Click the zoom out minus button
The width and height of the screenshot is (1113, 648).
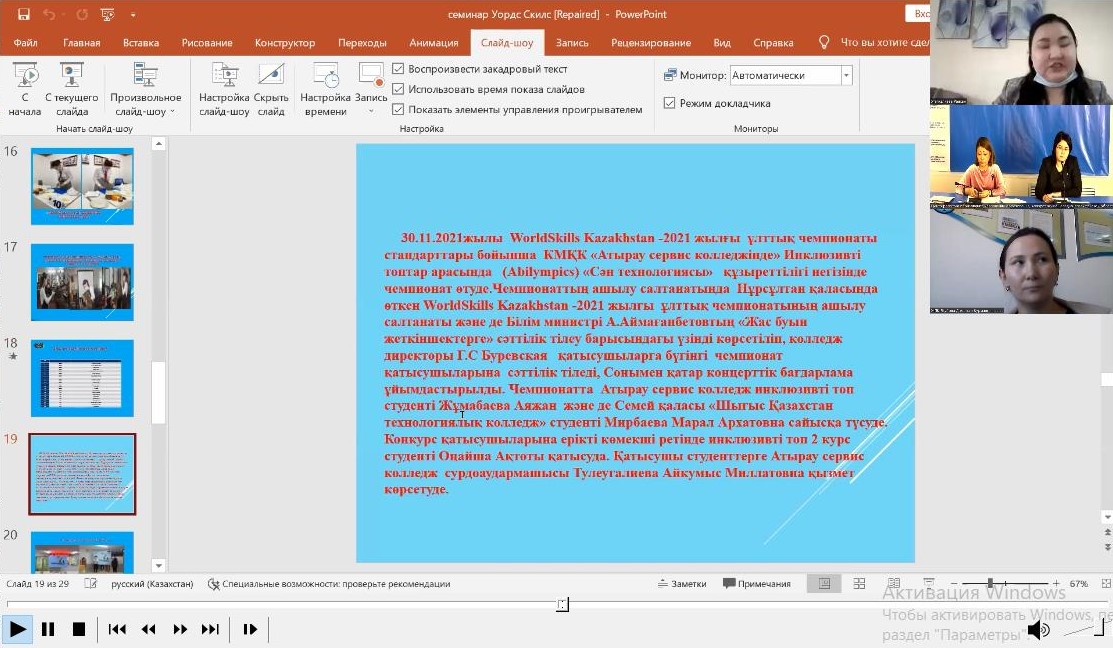[x=954, y=583]
